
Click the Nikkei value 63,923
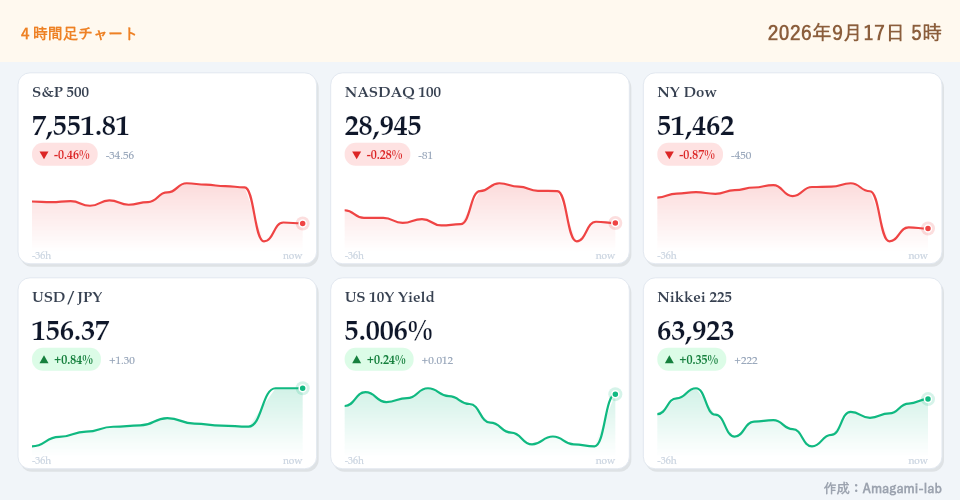[696, 331]
